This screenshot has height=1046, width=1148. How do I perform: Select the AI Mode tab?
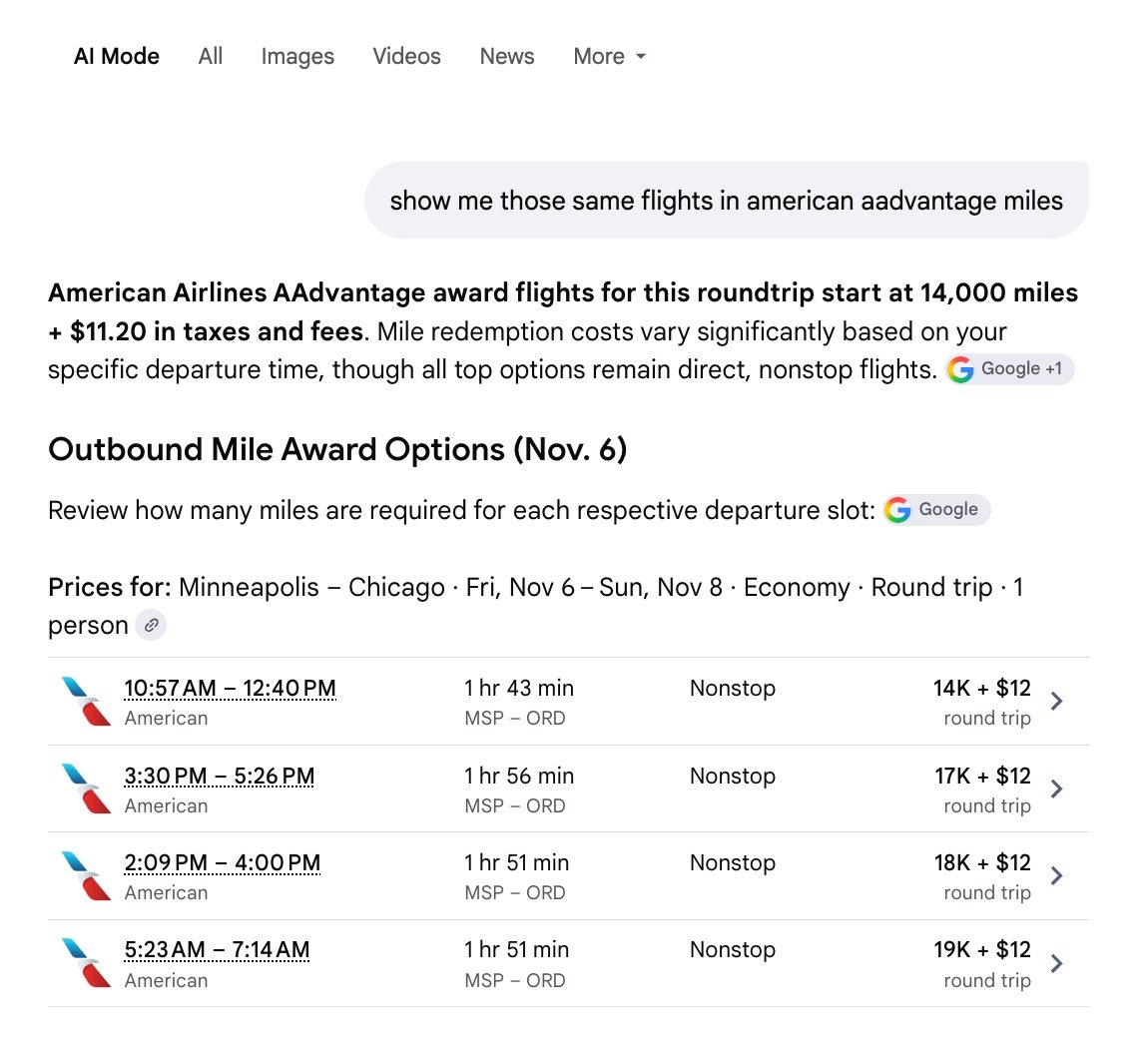(117, 56)
